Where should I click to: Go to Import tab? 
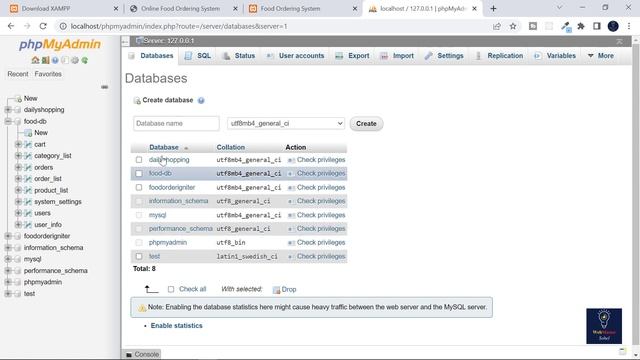pyautogui.click(x=397, y=56)
